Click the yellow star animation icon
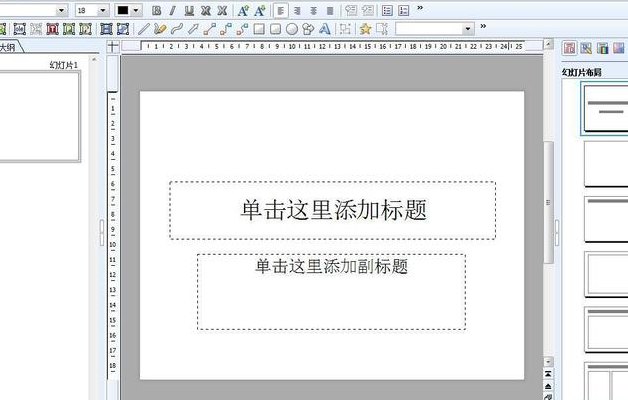The width and height of the screenshot is (628, 400). [365, 29]
